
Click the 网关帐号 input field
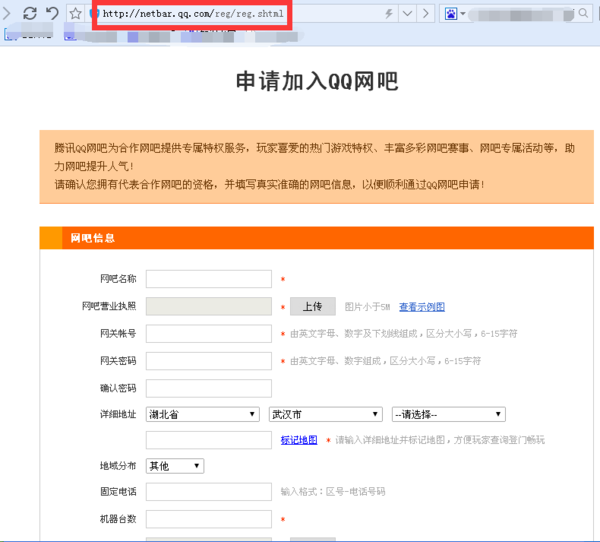click(x=209, y=334)
